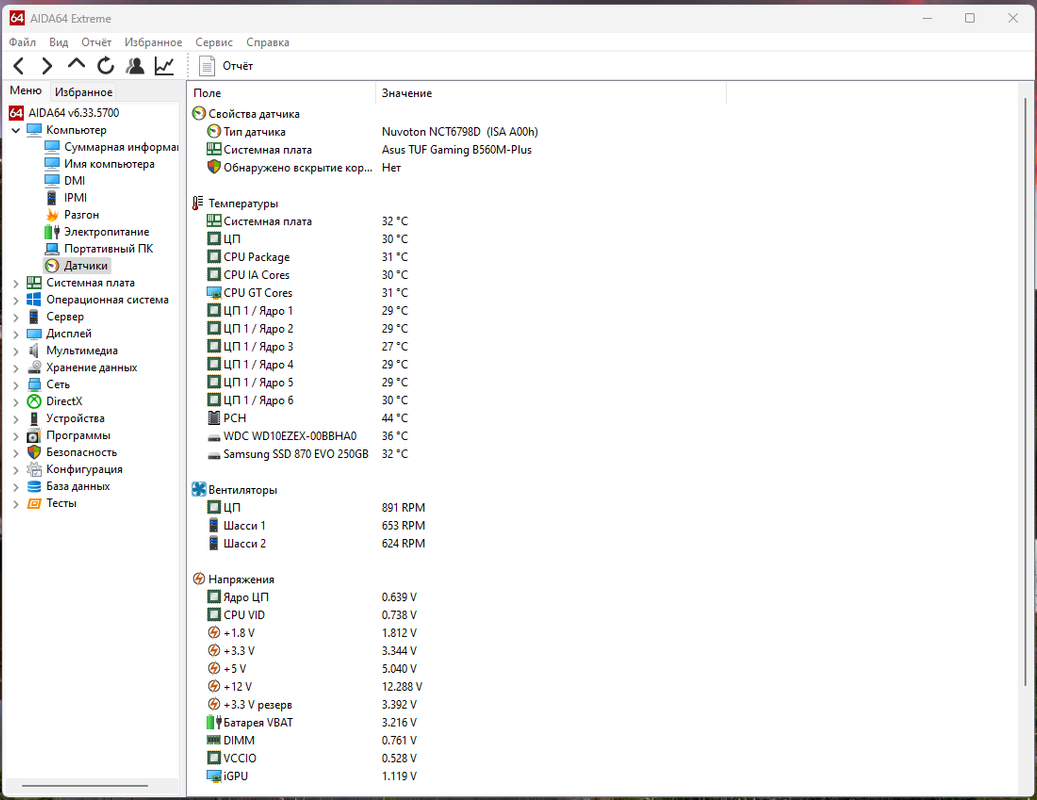Click the База данных icon
Image resolution: width=1037 pixels, height=800 pixels.
tap(34, 487)
